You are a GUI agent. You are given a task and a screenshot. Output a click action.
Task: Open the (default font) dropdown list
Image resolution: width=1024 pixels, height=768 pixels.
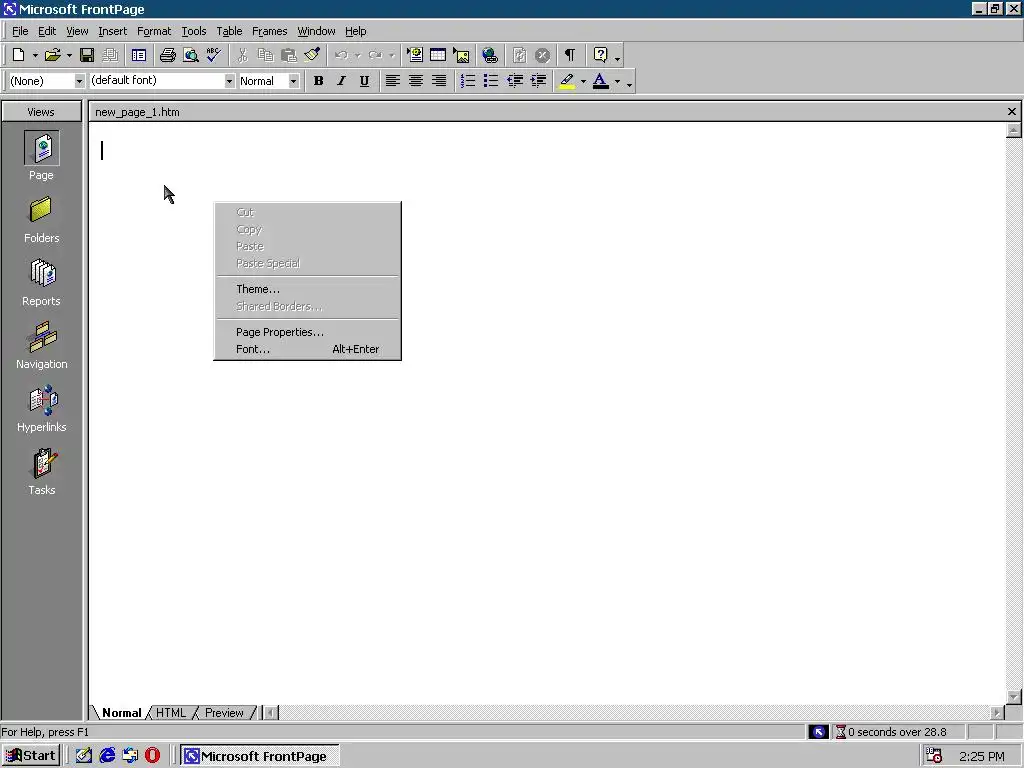pyautogui.click(x=229, y=81)
